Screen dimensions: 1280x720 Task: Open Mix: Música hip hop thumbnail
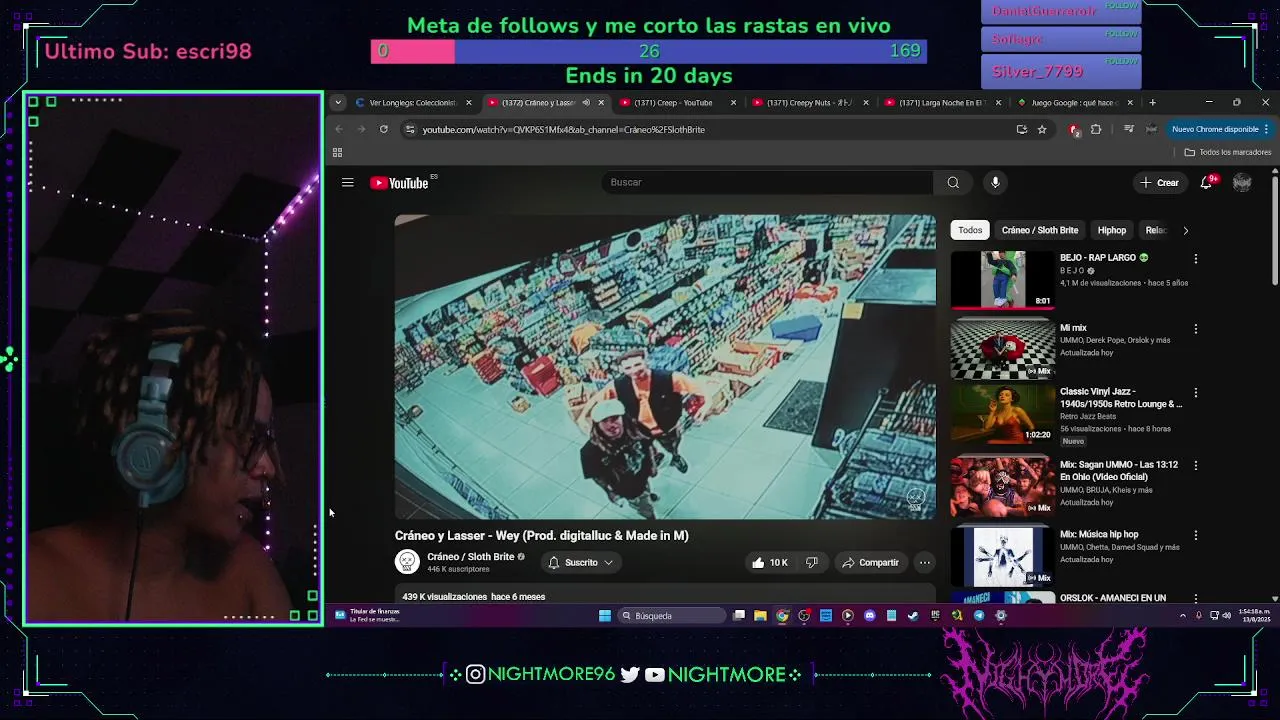click(x=1002, y=556)
